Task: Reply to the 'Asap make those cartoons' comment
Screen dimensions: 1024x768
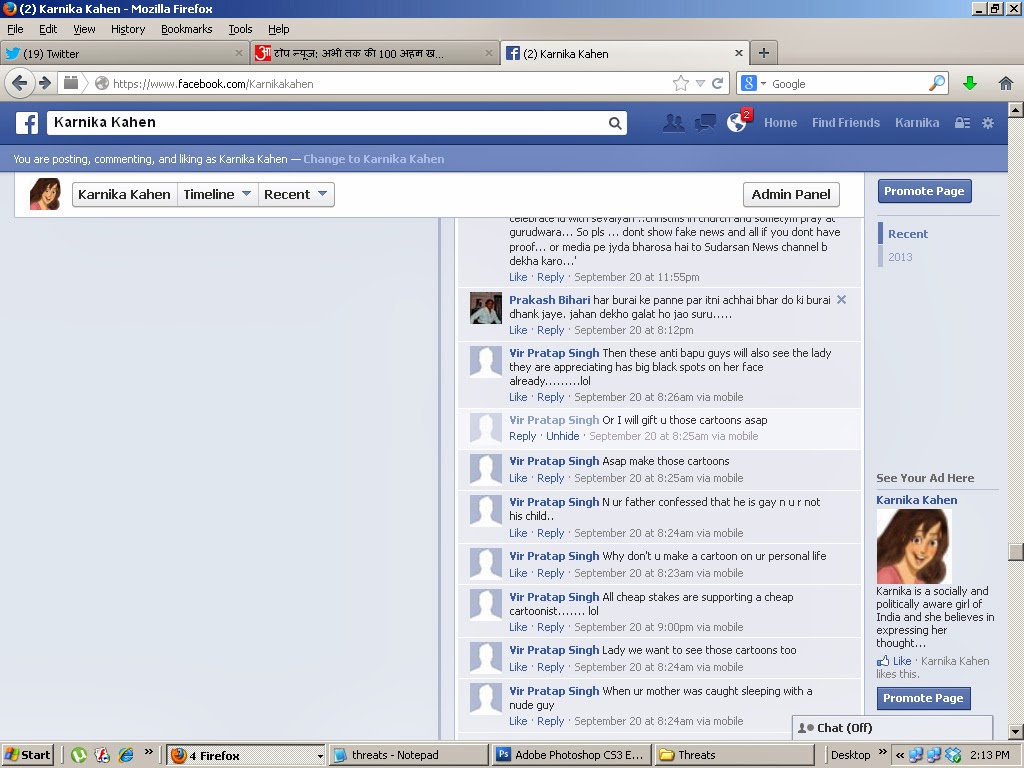Action: (x=551, y=478)
